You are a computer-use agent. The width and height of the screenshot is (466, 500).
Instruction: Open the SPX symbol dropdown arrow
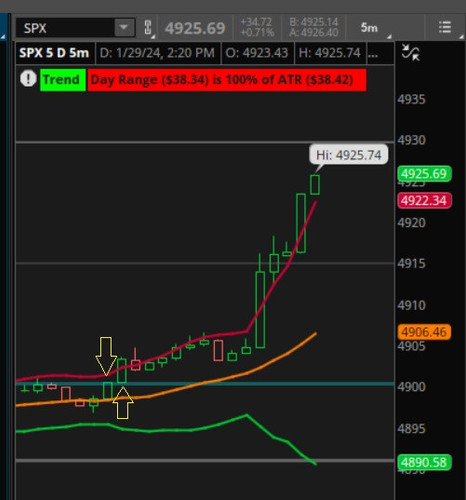(124, 28)
